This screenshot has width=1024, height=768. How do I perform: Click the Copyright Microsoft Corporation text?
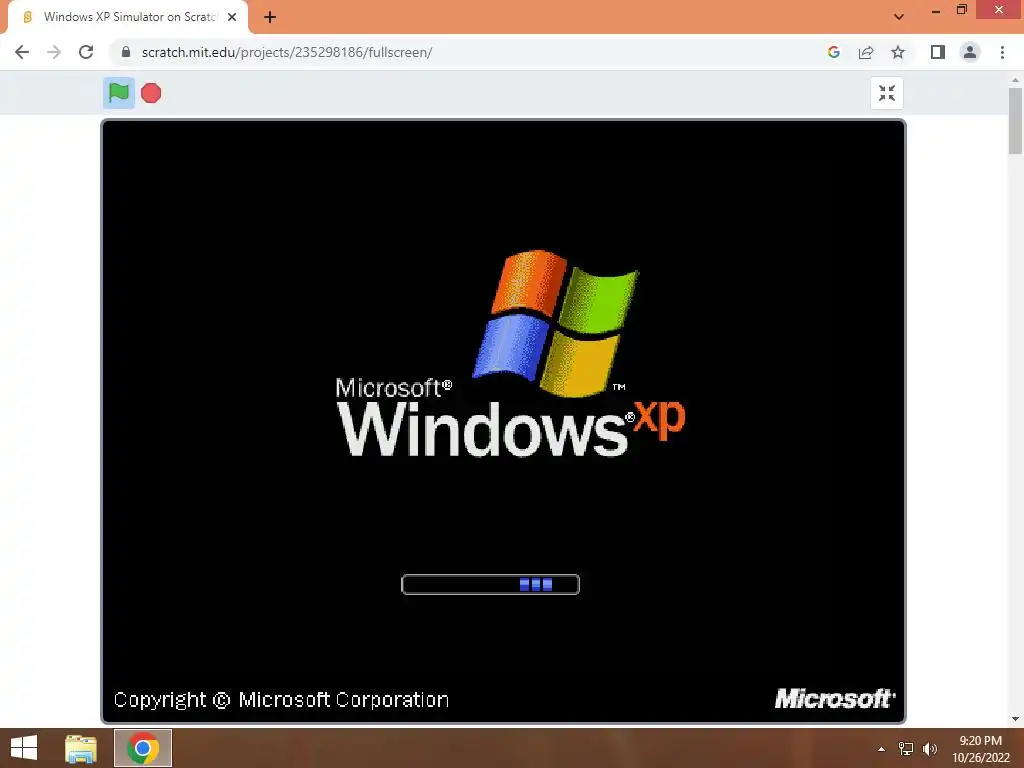coord(281,699)
